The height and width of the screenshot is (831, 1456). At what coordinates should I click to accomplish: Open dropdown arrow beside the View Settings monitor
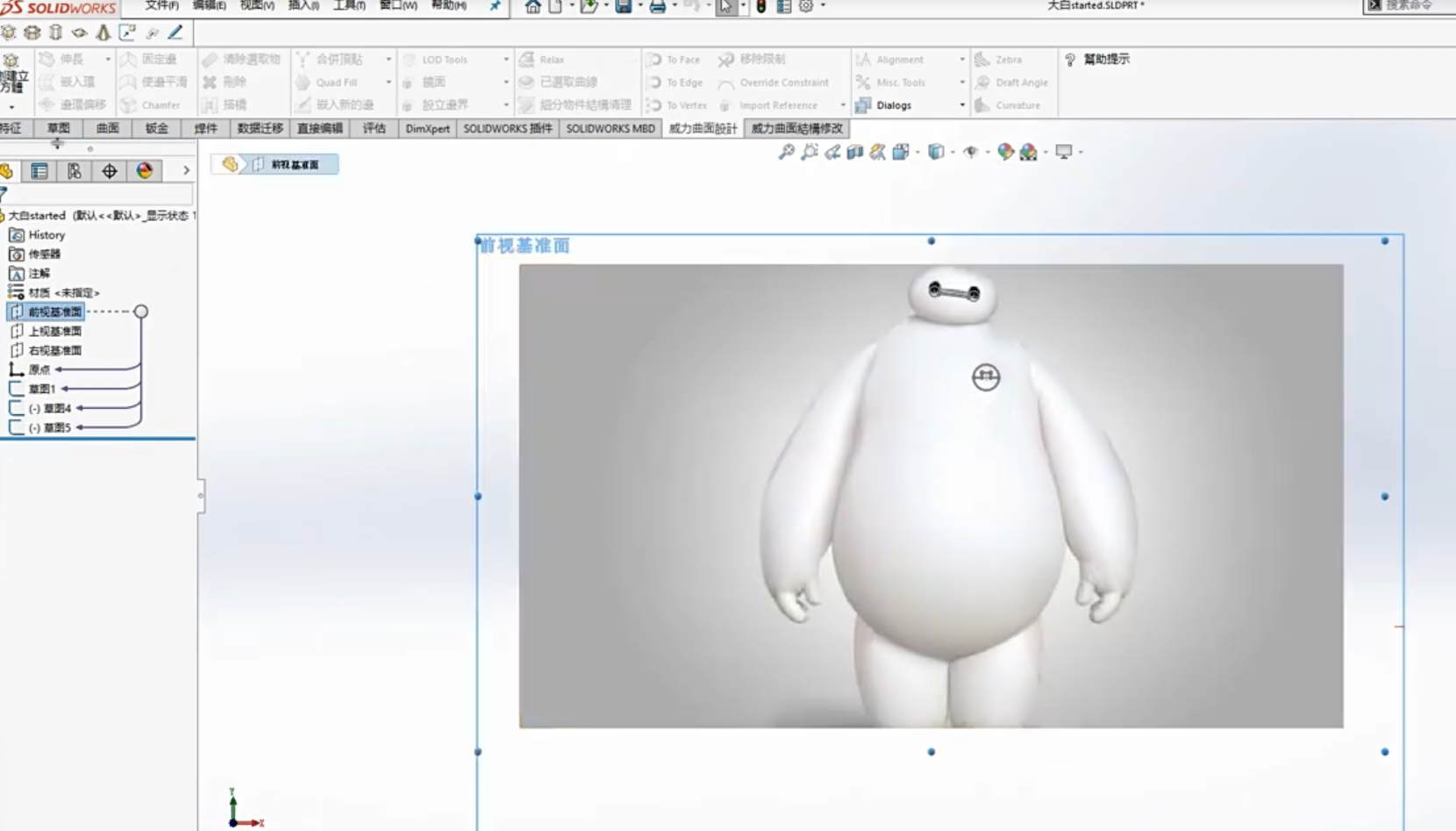pyautogui.click(x=1081, y=153)
